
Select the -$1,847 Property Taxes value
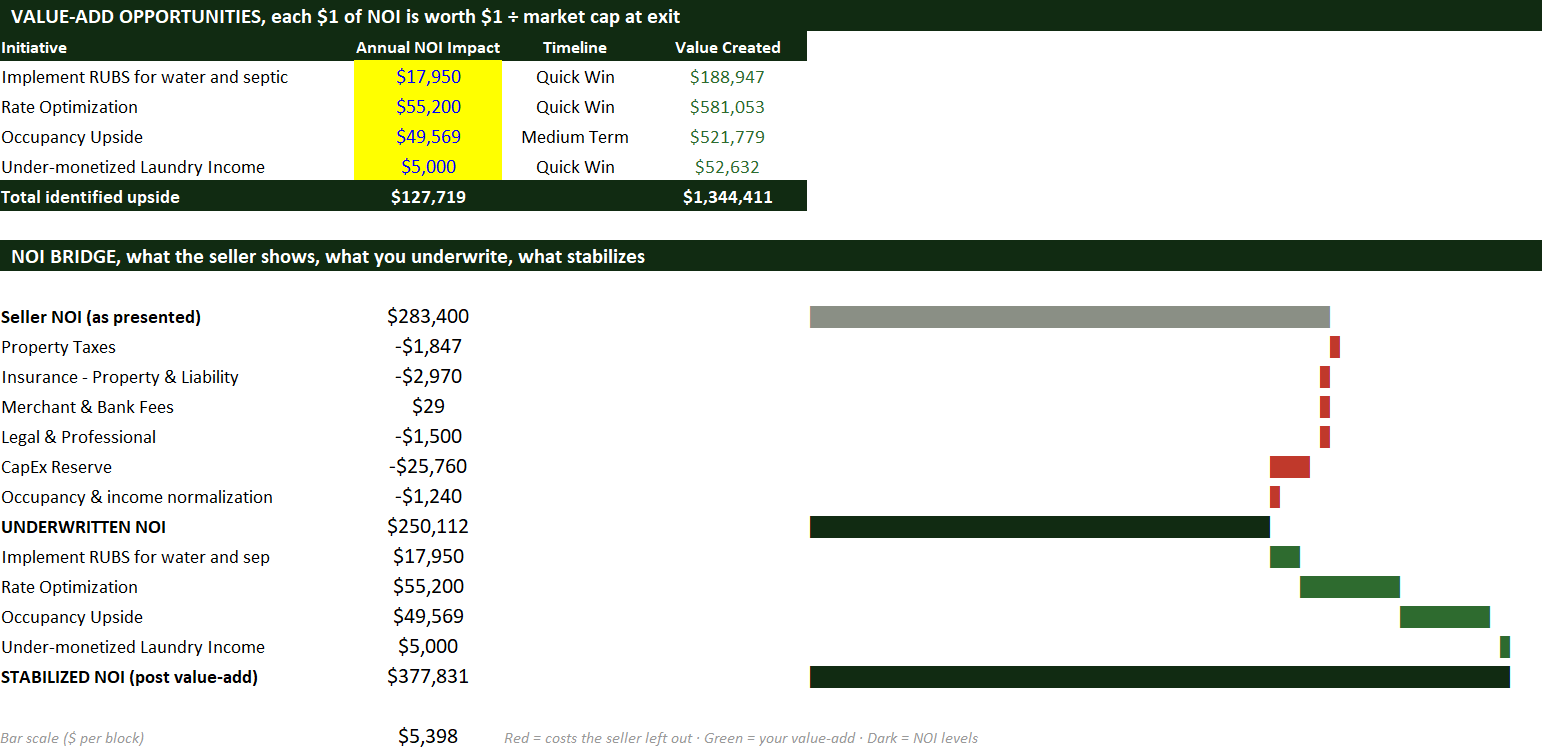click(428, 347)
